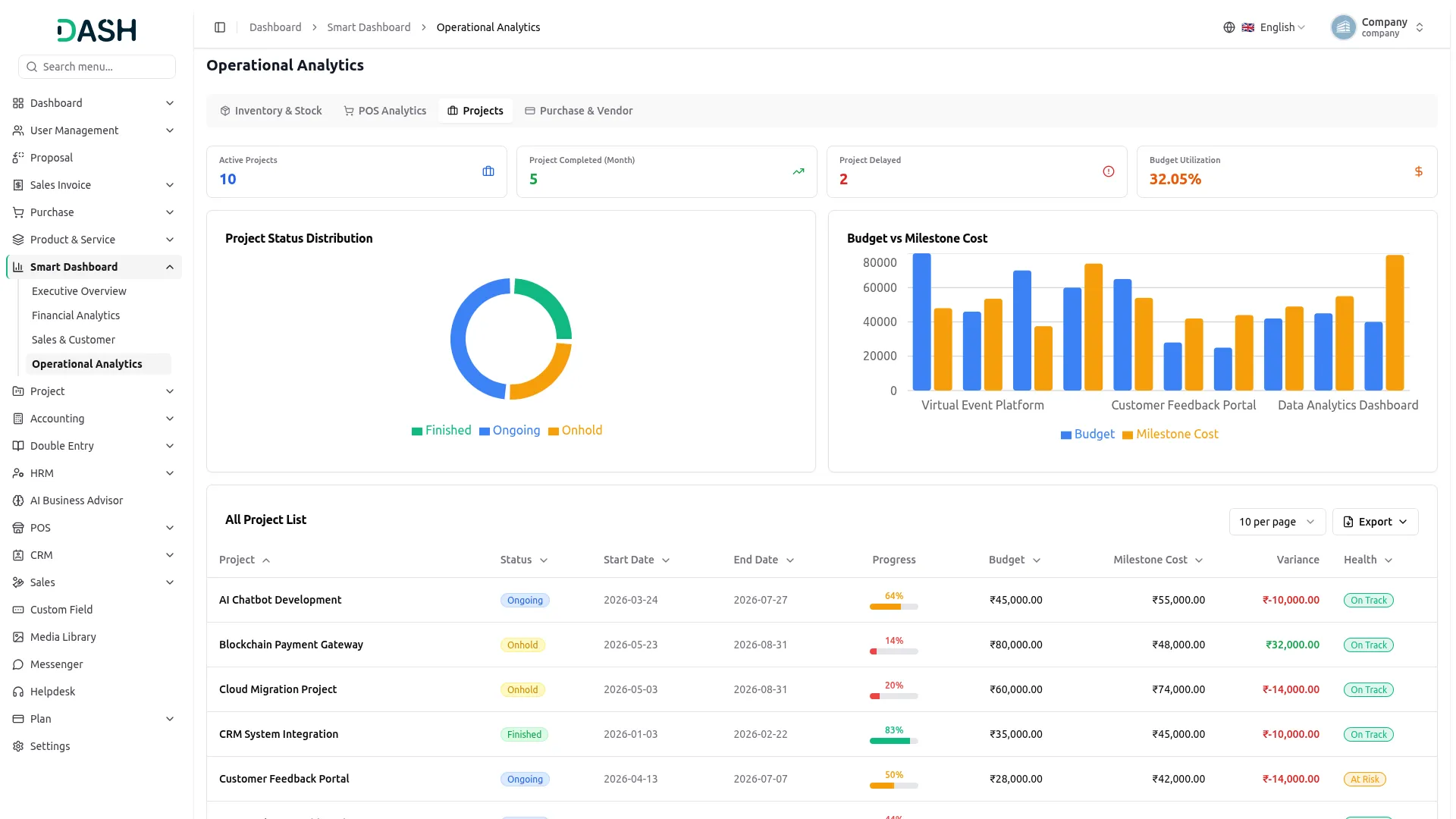Sort by Project column header

tap(244, 560)
